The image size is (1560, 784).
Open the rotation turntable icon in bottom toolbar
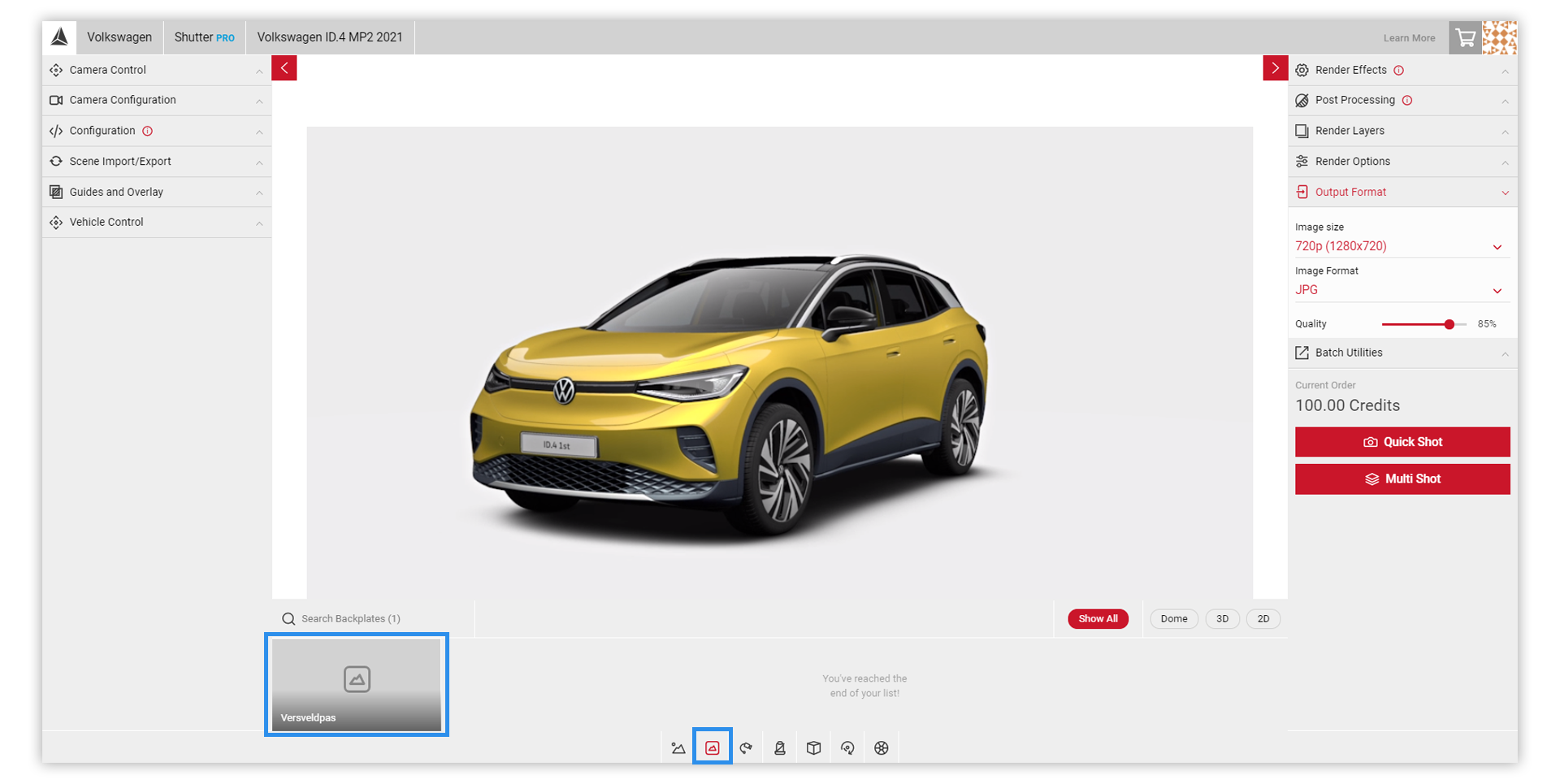tap(847, 748)
